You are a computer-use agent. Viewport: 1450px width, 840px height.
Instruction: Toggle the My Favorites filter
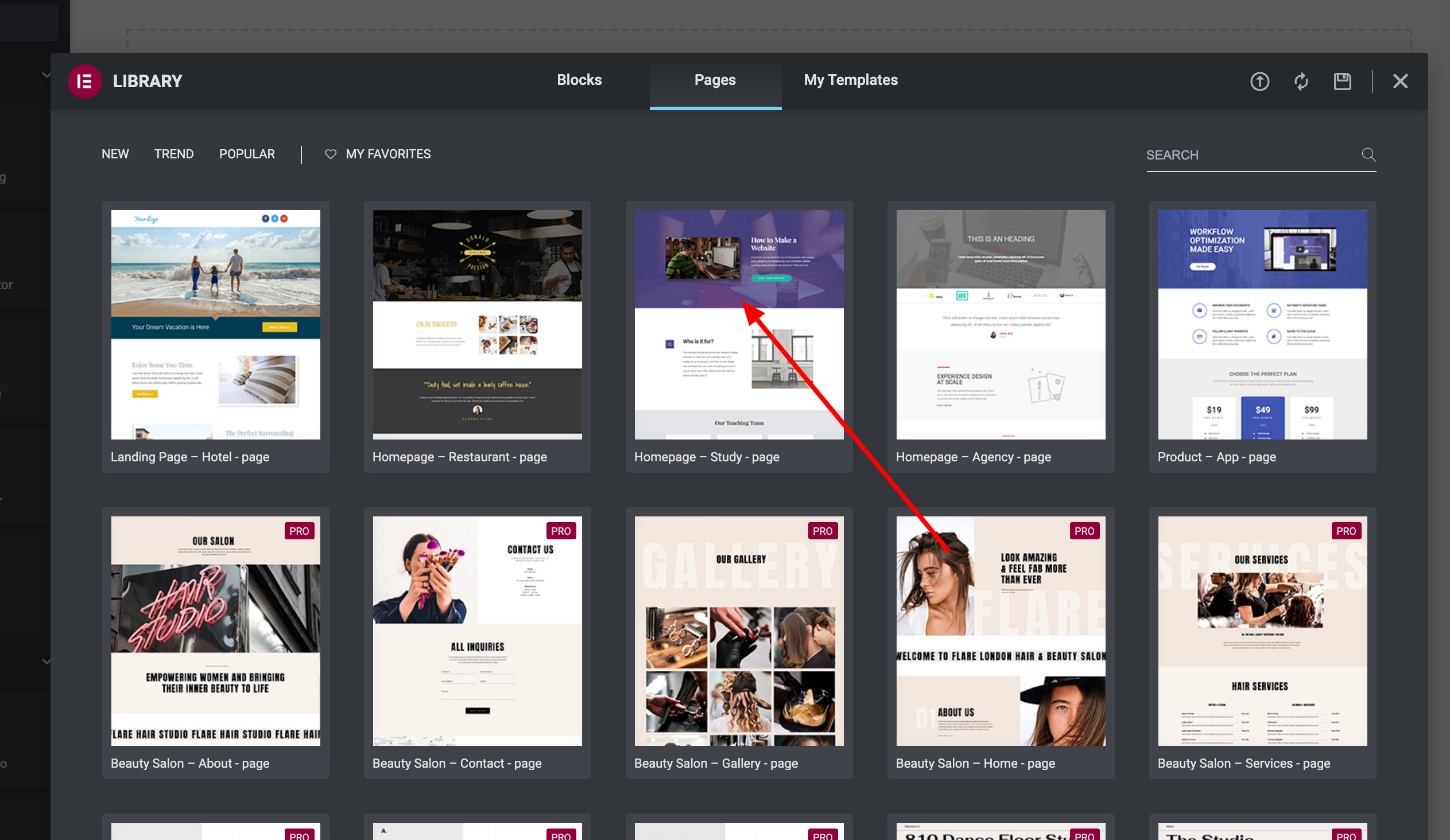pyautogui.click(x=388, y=154)
